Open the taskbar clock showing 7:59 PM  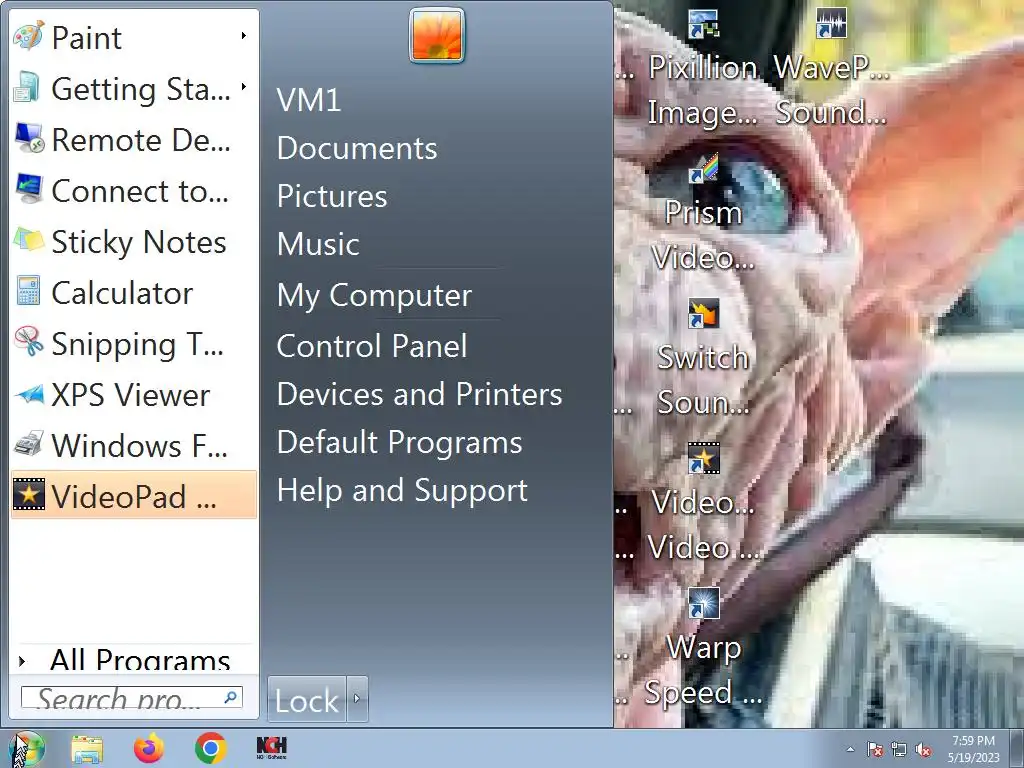click(x=974, y=749)
